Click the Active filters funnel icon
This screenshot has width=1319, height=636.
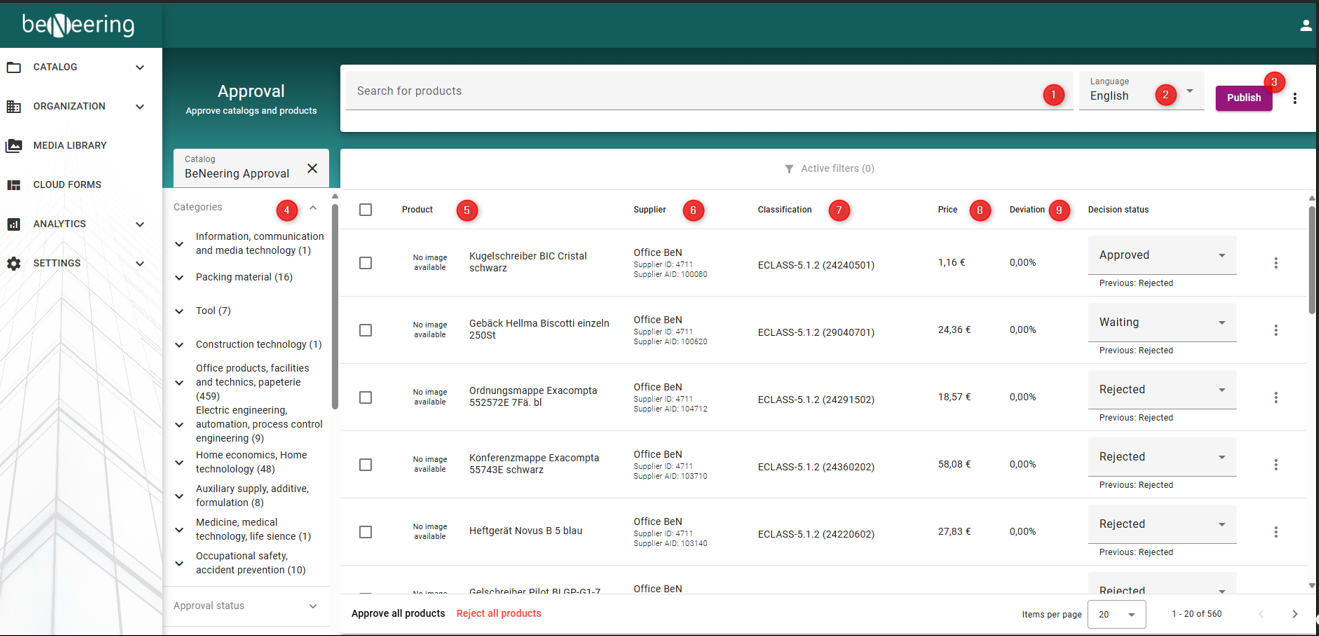coord(789,169)
